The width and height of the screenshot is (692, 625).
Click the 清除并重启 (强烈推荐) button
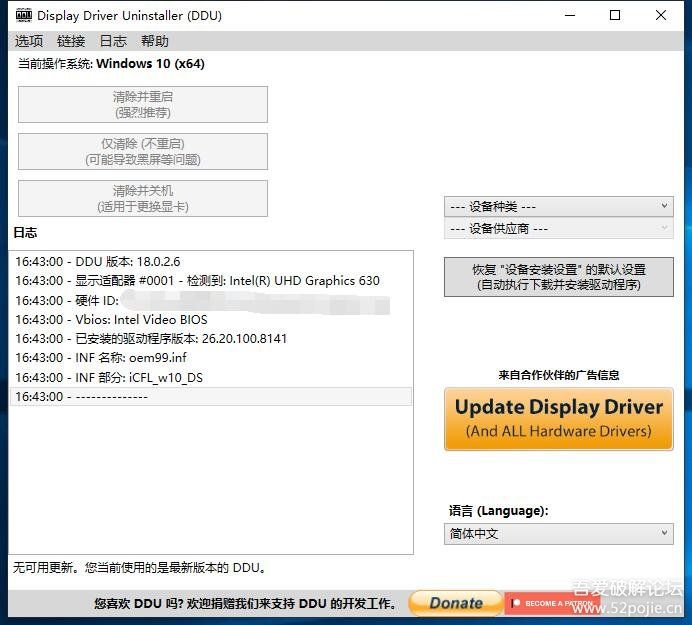[143, 105]
